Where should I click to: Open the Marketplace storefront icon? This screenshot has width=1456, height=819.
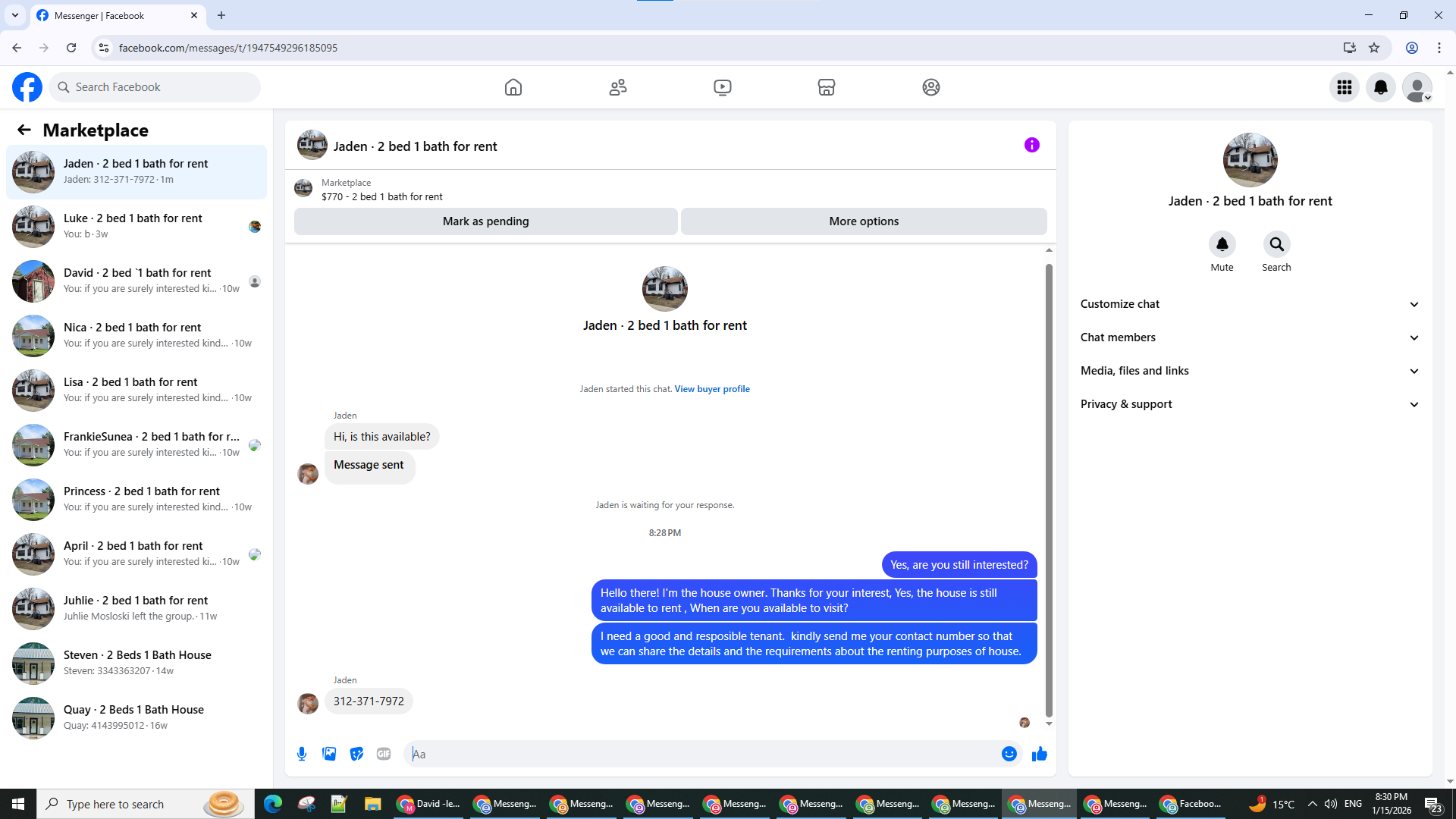coord(827,87)
